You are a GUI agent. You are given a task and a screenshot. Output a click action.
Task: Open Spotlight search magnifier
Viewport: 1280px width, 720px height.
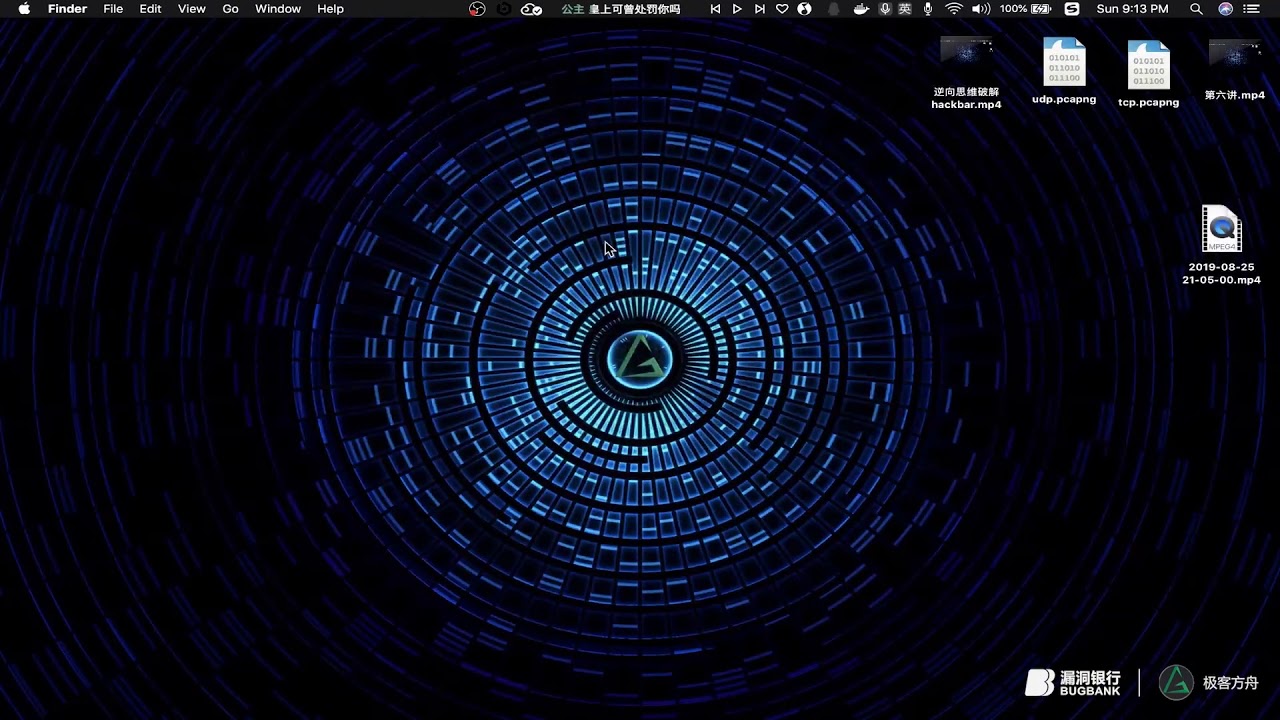point(1196,9)
